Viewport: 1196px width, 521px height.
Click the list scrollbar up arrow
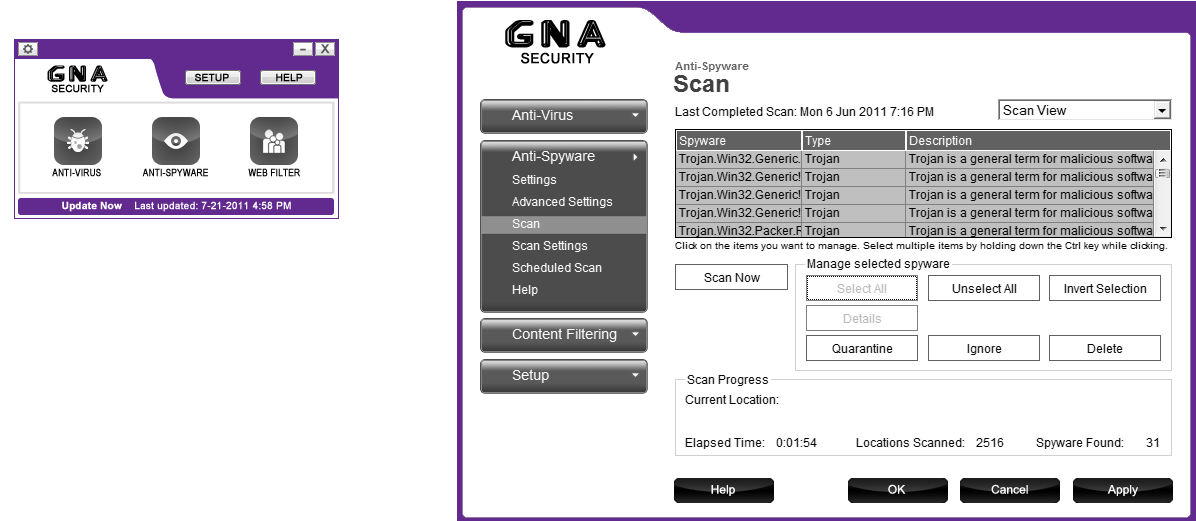point(1163,159)
